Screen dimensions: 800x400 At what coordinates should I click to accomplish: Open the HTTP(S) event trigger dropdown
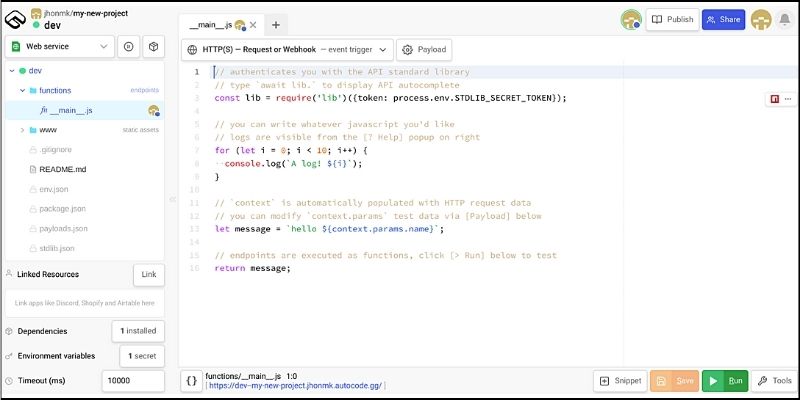point(287,49)
